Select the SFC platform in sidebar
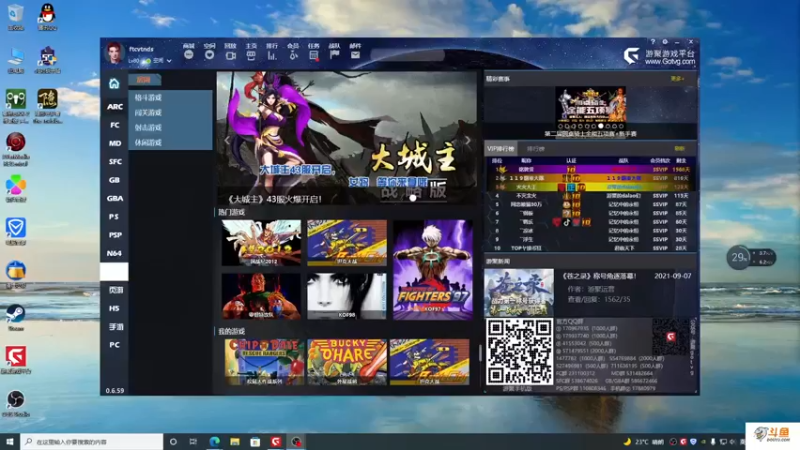Viewport: 800px width, 450px height. coord(114,162)
